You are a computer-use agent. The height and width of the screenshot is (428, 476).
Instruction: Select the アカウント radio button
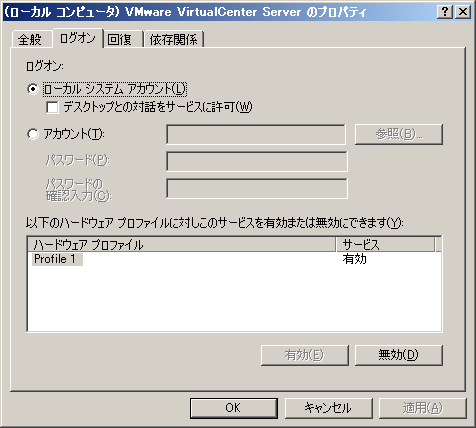pyautogui.click(x=33, y=134)
